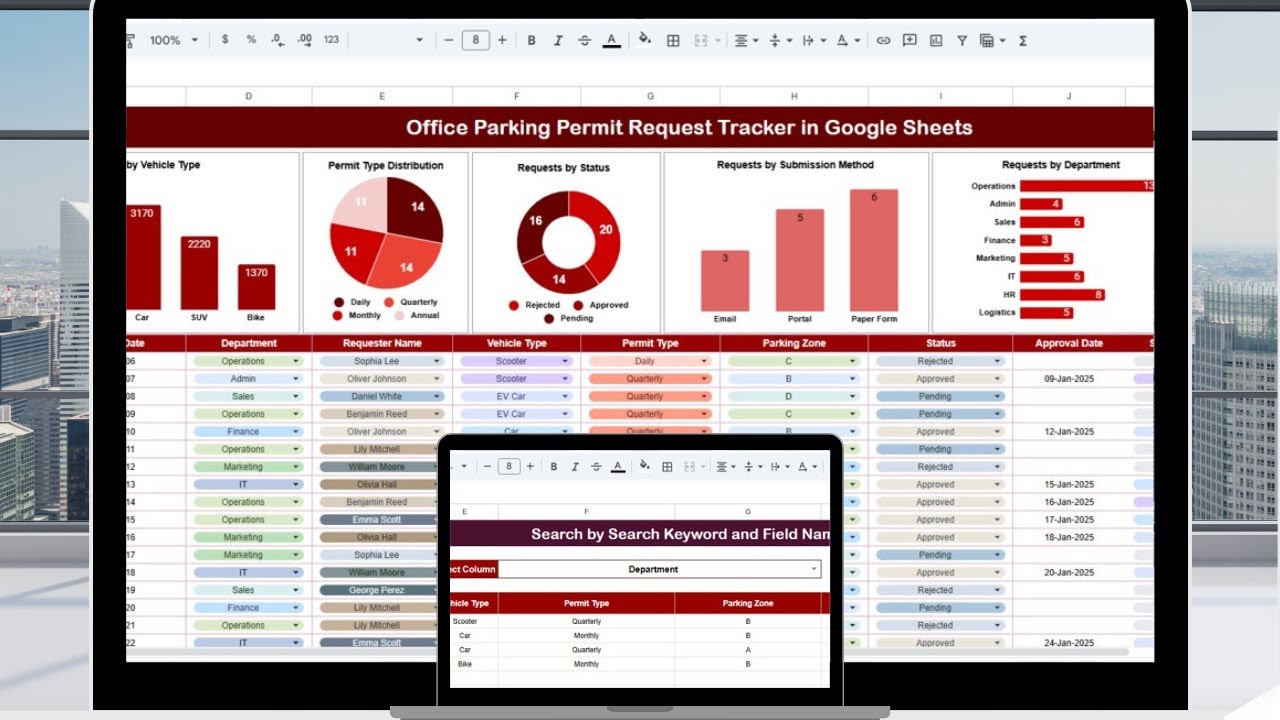
Task: Click the Permit Type header in Search window
Action: coord(586,603)
